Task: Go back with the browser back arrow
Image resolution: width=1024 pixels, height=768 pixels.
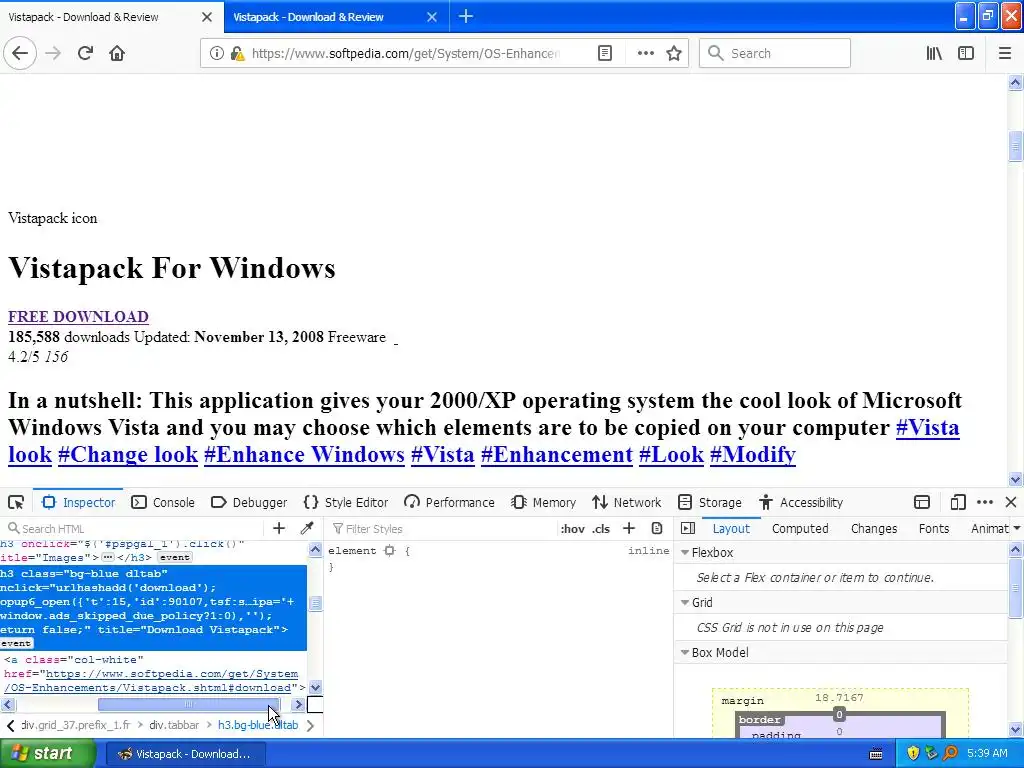Action: [20, 53]
